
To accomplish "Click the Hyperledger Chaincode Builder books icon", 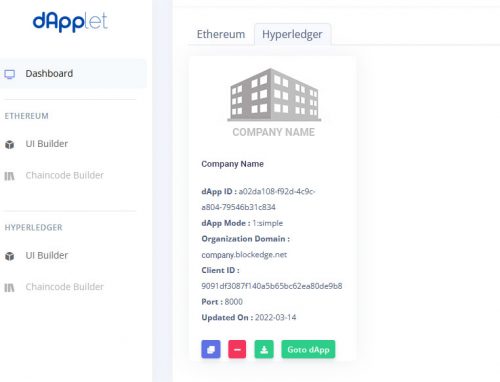I will [9, 287].
